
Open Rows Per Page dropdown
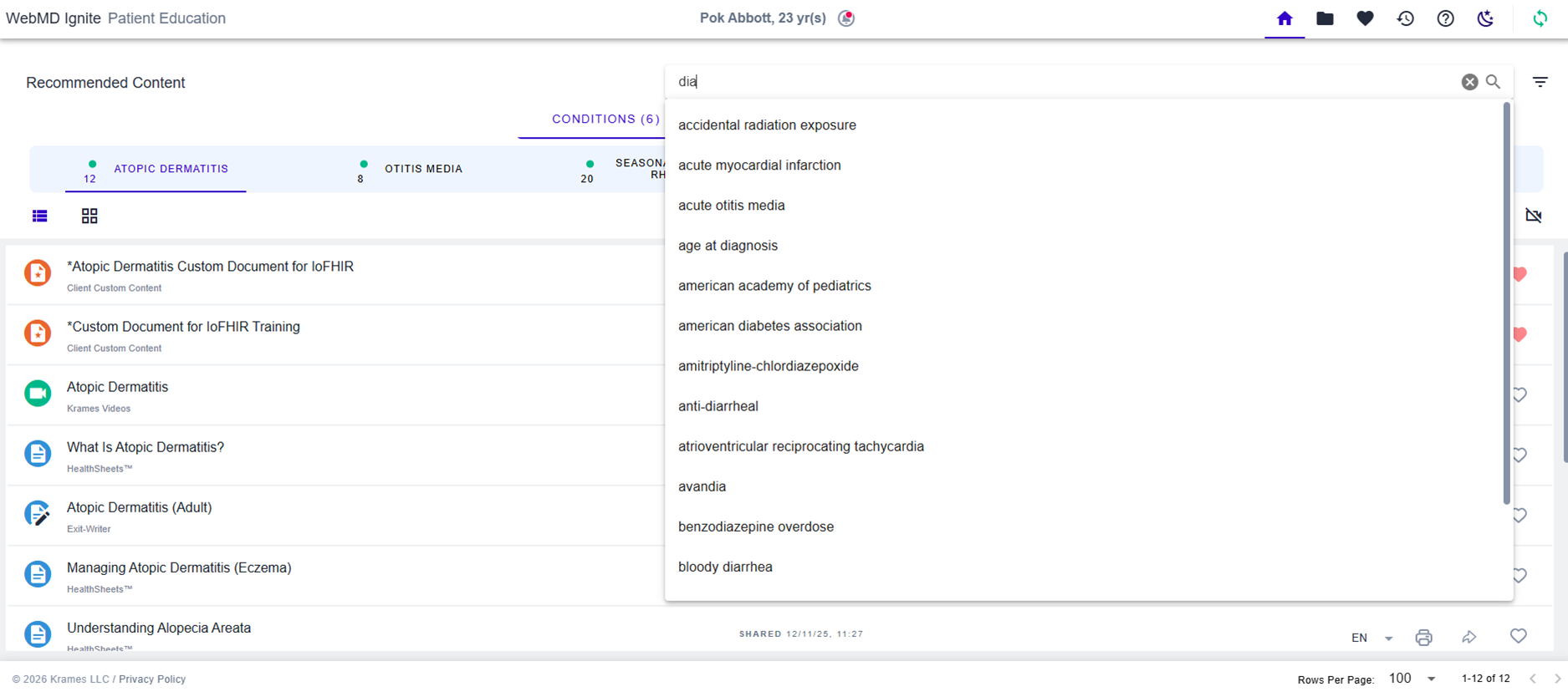coord(1412,679)
